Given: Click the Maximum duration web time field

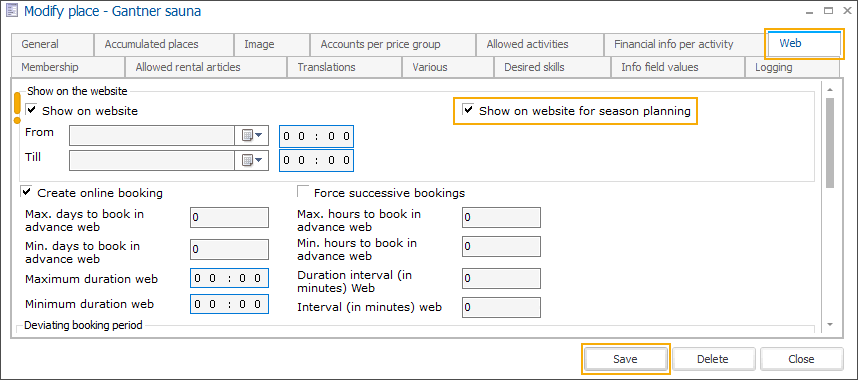Looking at the screenshot, I should [x=229, y=278].
